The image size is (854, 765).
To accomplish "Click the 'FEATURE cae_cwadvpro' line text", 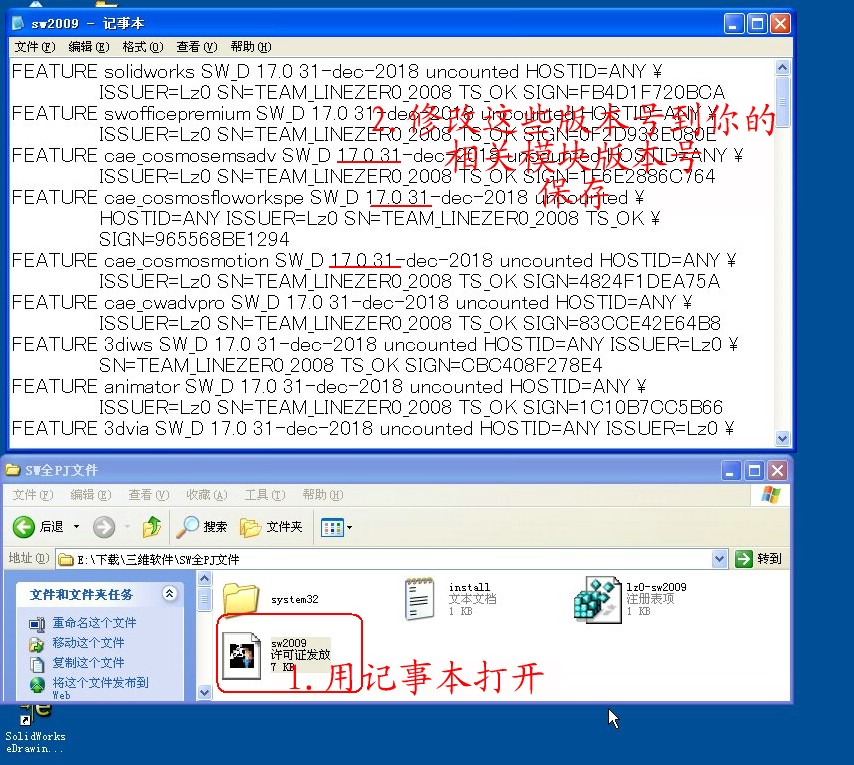I will pos(352,303).
